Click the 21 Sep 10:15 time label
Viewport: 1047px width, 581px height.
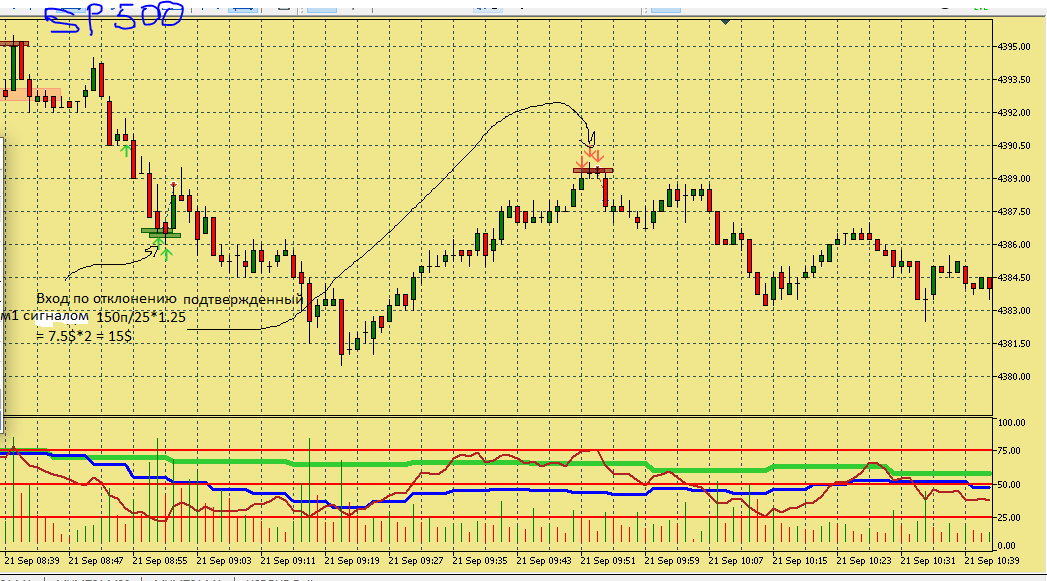click(x=800, y=561)
